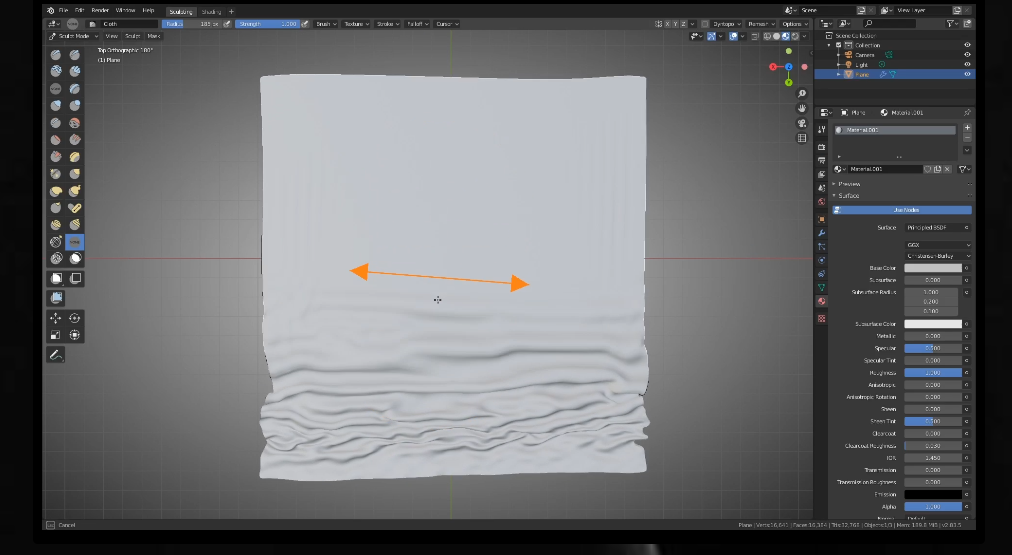
Task: Toggle the Dyntopo checkbox
Action: 705,23
